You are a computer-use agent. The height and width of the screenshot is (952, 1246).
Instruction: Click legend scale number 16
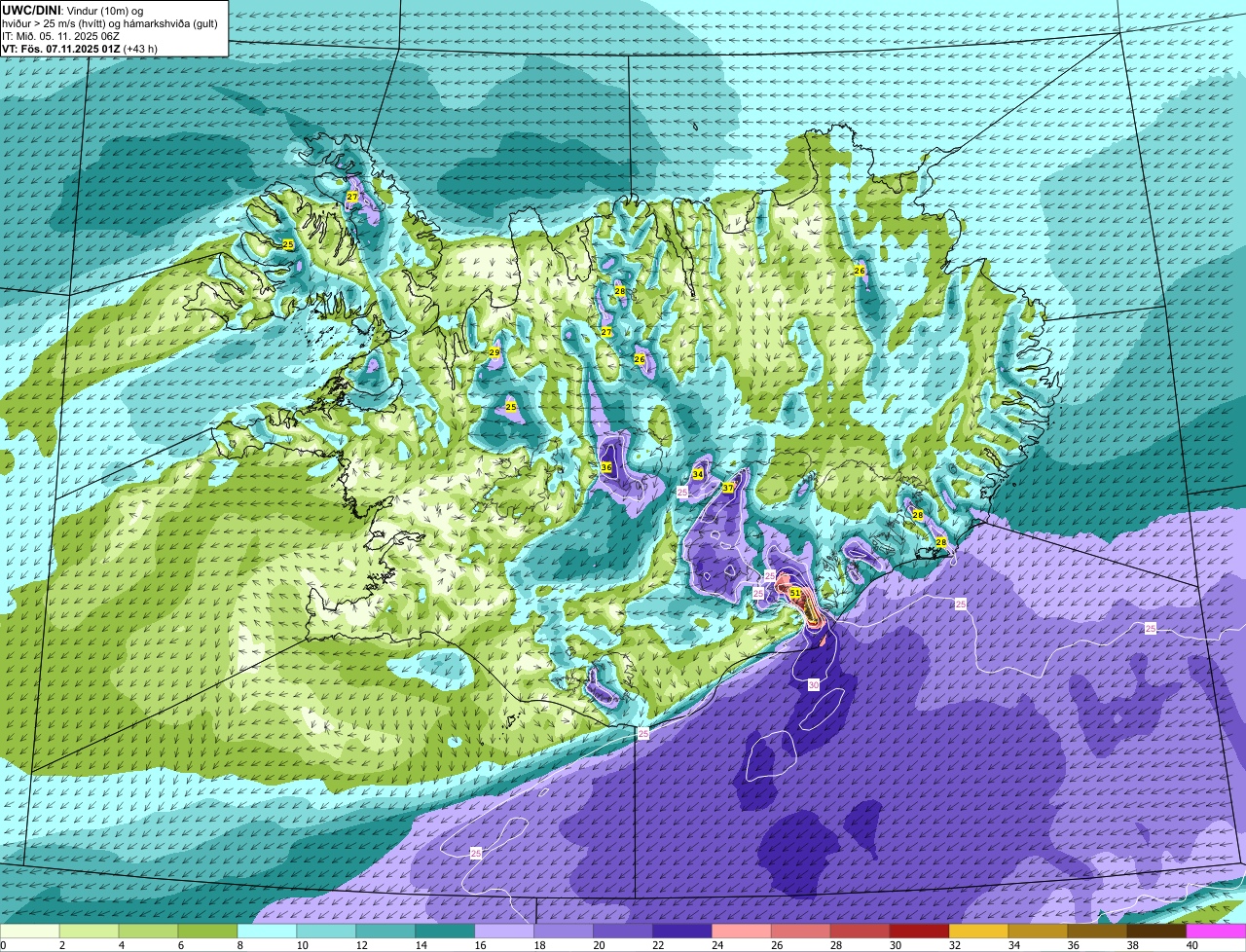480,945
